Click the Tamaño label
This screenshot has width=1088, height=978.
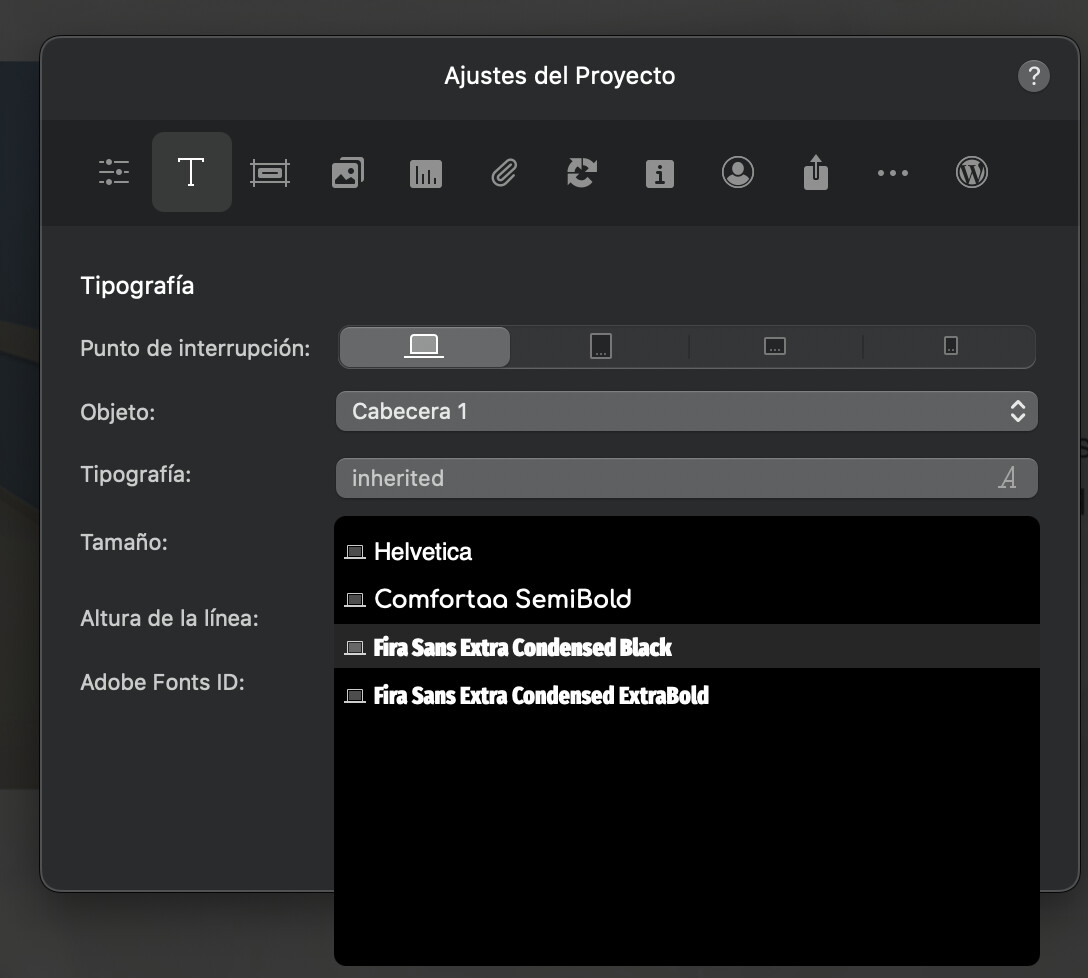click(x=124, y=542)
